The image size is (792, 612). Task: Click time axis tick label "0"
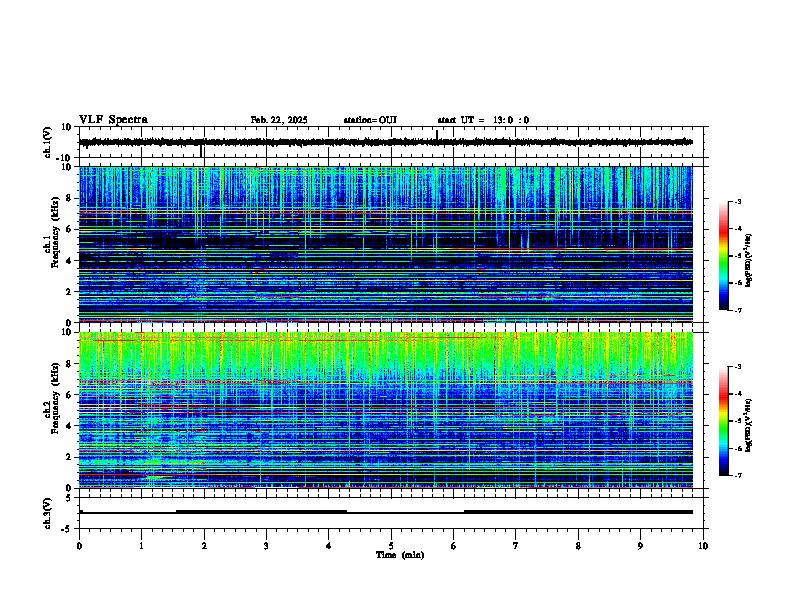79,546
